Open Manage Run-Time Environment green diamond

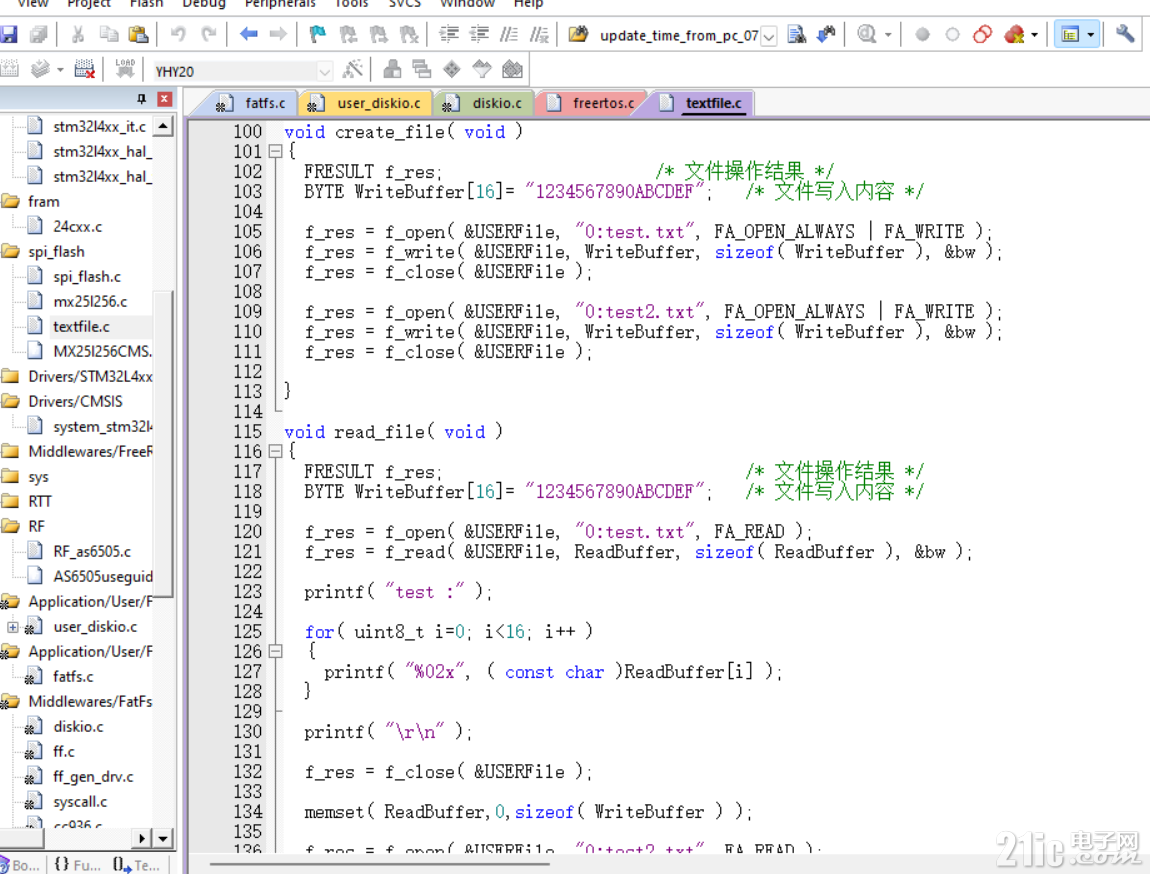coord(452,70)
